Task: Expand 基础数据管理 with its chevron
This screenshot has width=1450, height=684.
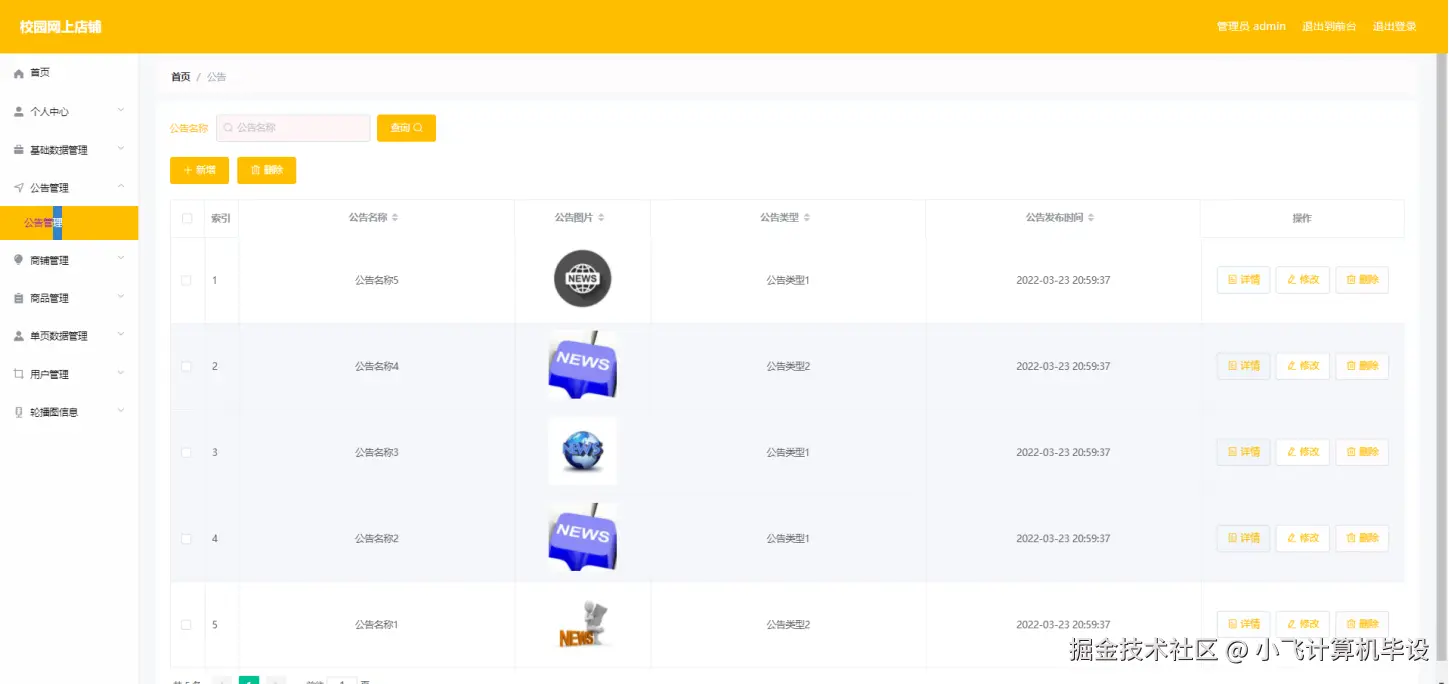Action: click(x=121, y=148)
